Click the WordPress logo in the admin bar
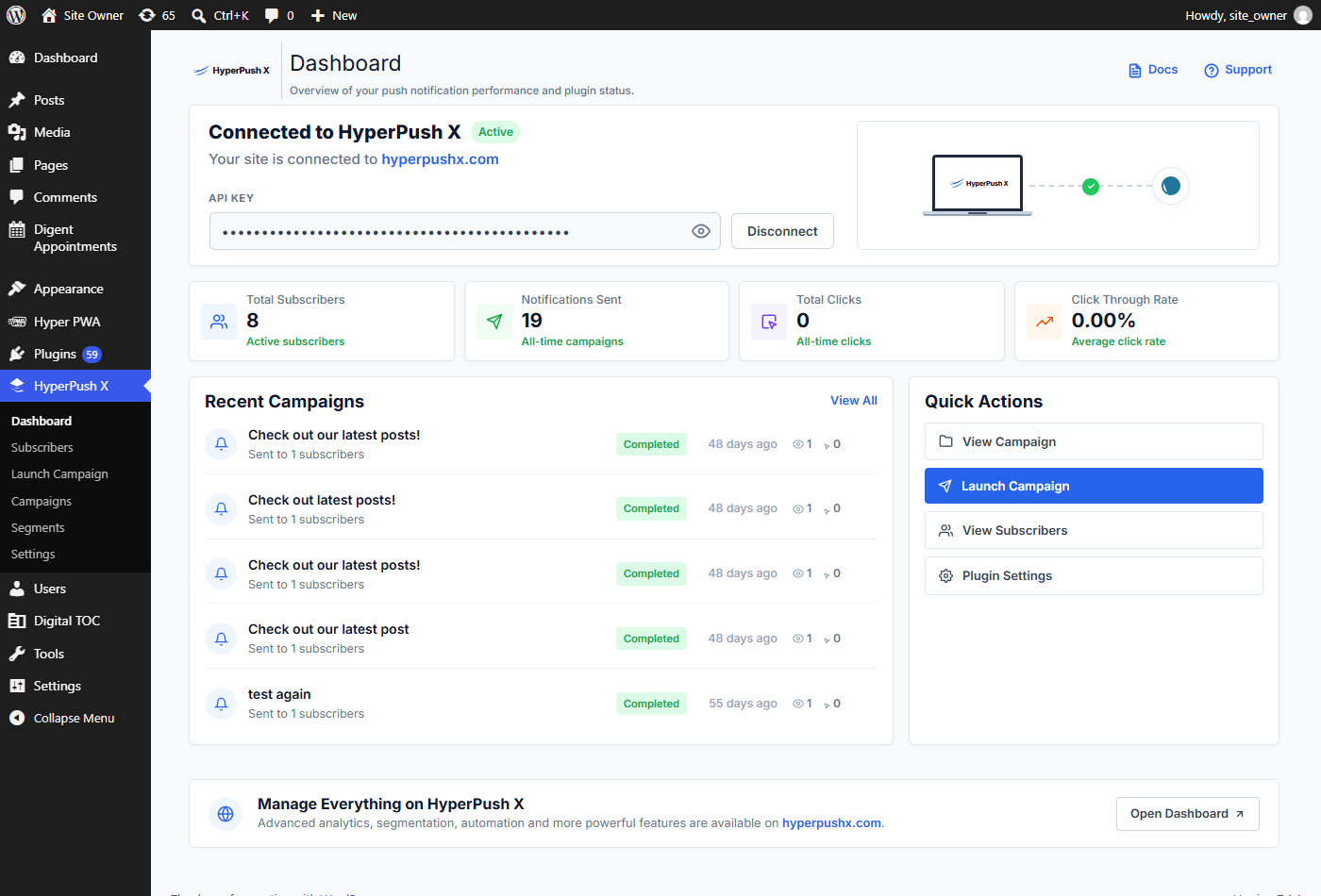1321x896 pixels. click(x=16, y=15)
